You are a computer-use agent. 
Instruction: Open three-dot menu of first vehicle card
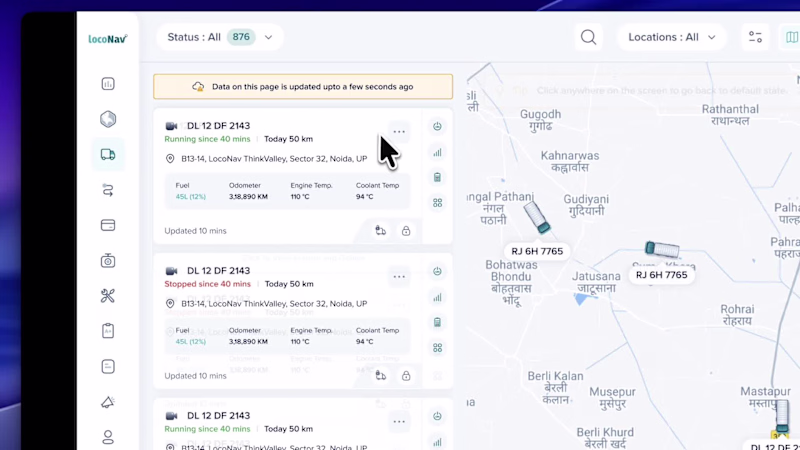pos(399,132)
